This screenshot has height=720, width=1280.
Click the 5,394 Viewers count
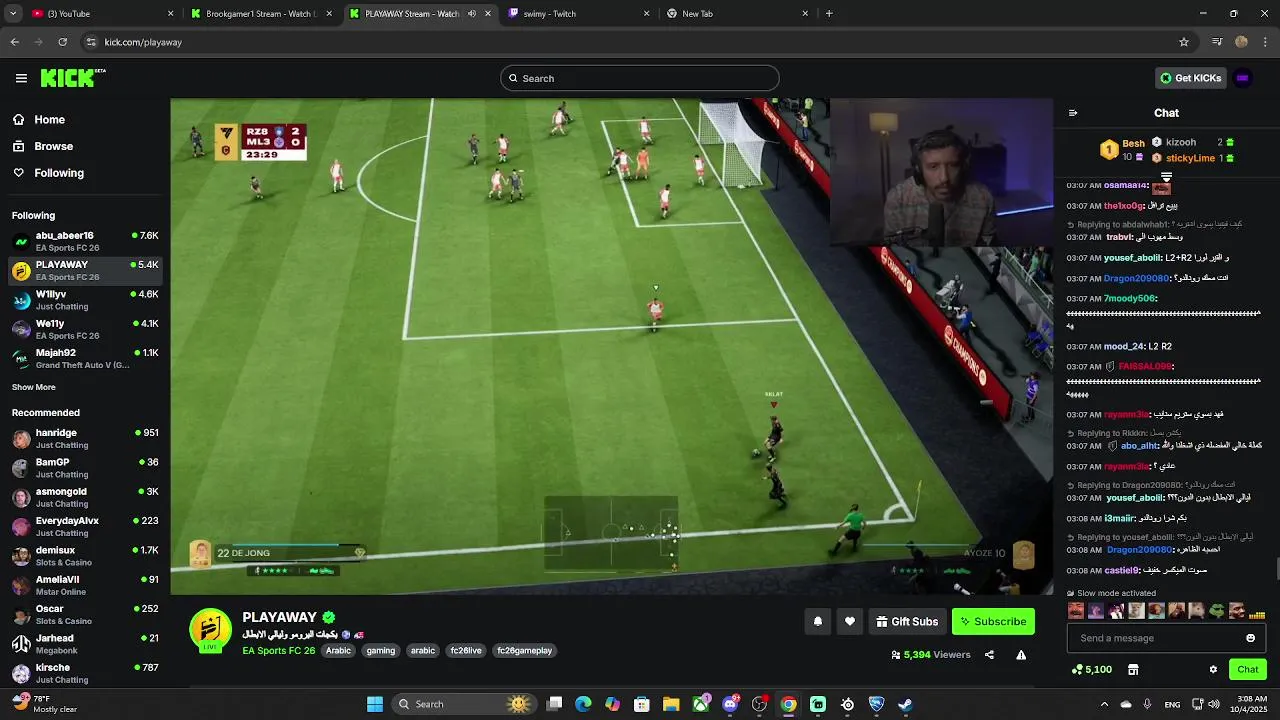click(x=931, y=655)
